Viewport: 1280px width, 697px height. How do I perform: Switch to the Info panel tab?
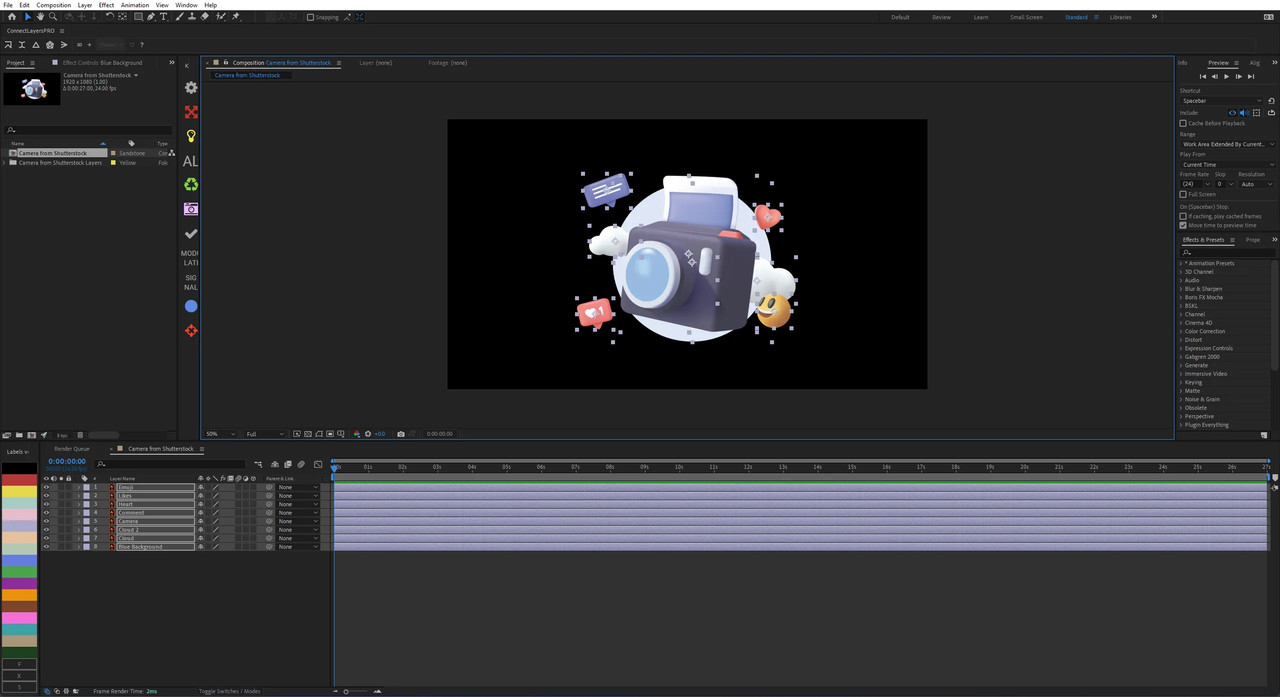(1183, 63)
